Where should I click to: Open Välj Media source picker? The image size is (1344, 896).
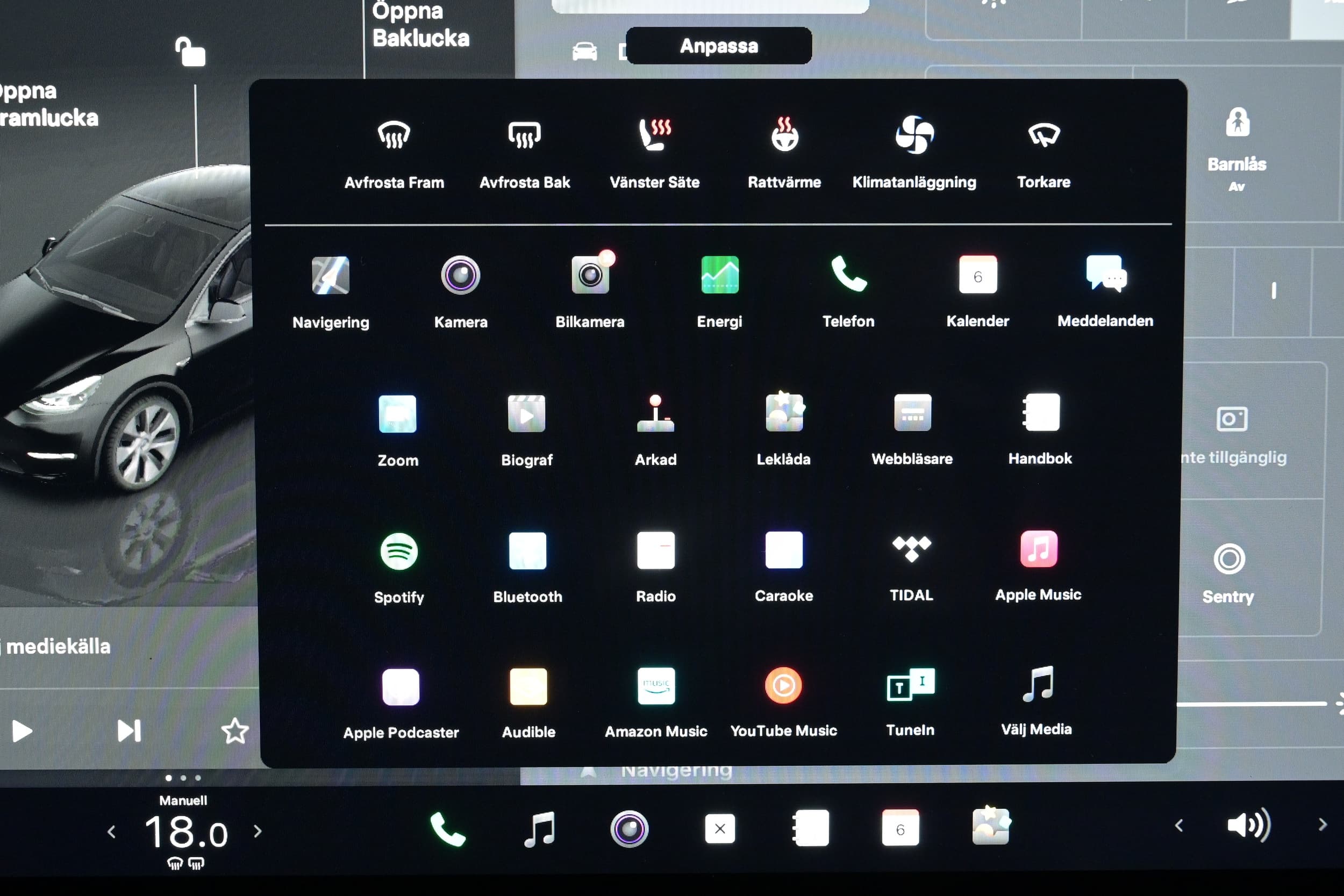1036,701
